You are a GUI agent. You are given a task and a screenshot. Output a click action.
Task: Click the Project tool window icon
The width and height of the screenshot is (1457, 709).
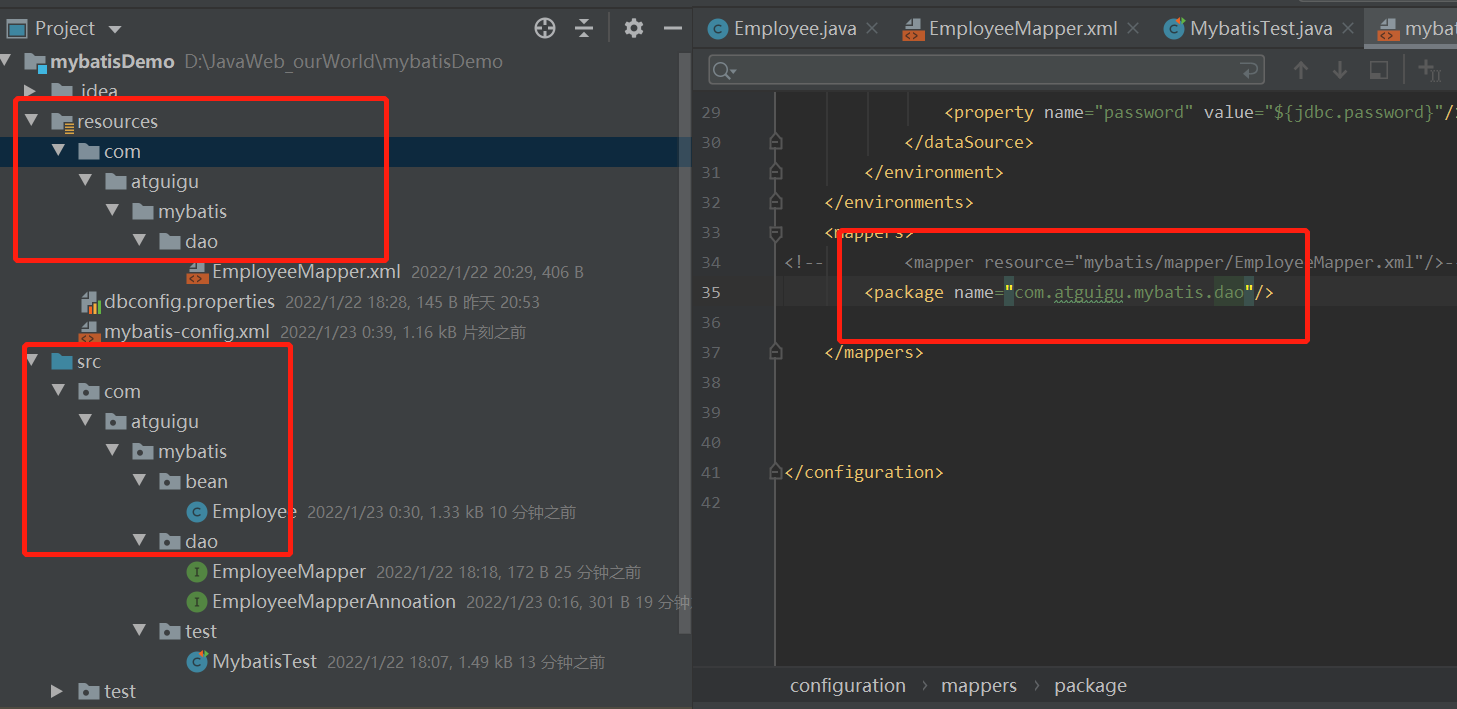point(16,28)
